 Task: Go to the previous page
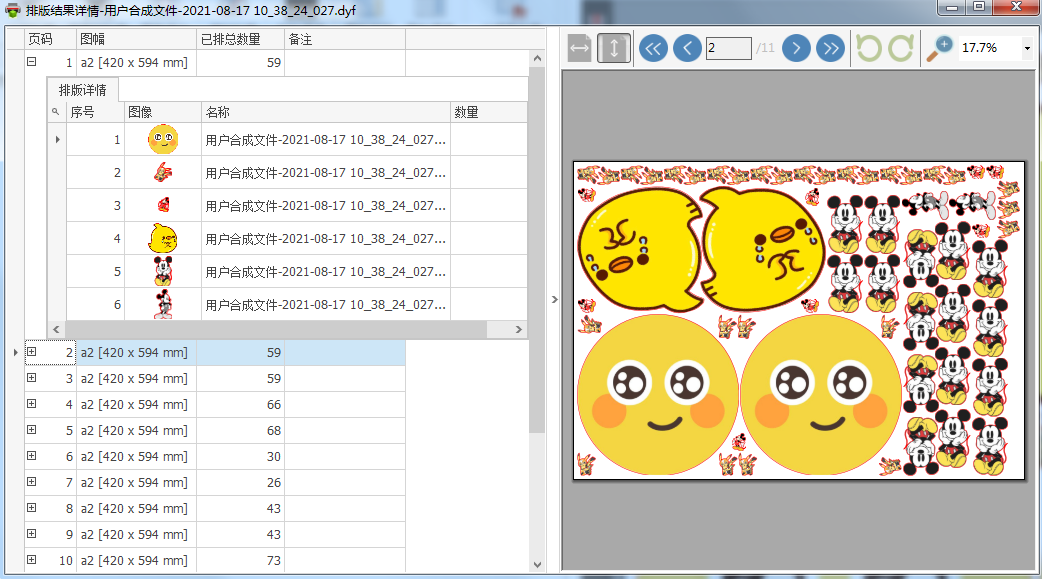(x=687, y=48)
